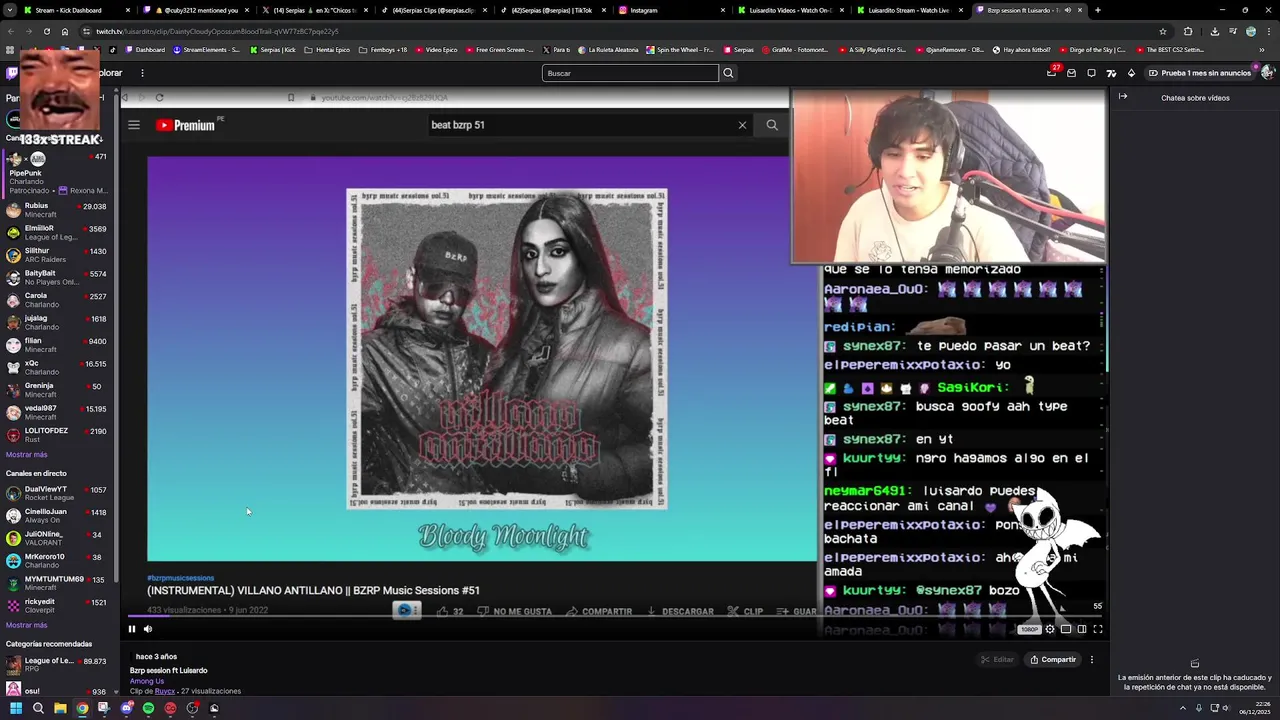Open Spin the Wheel bookmark
Viewport: 1280px width, 720px height.
pyautogui.click(x=680, y=49)
